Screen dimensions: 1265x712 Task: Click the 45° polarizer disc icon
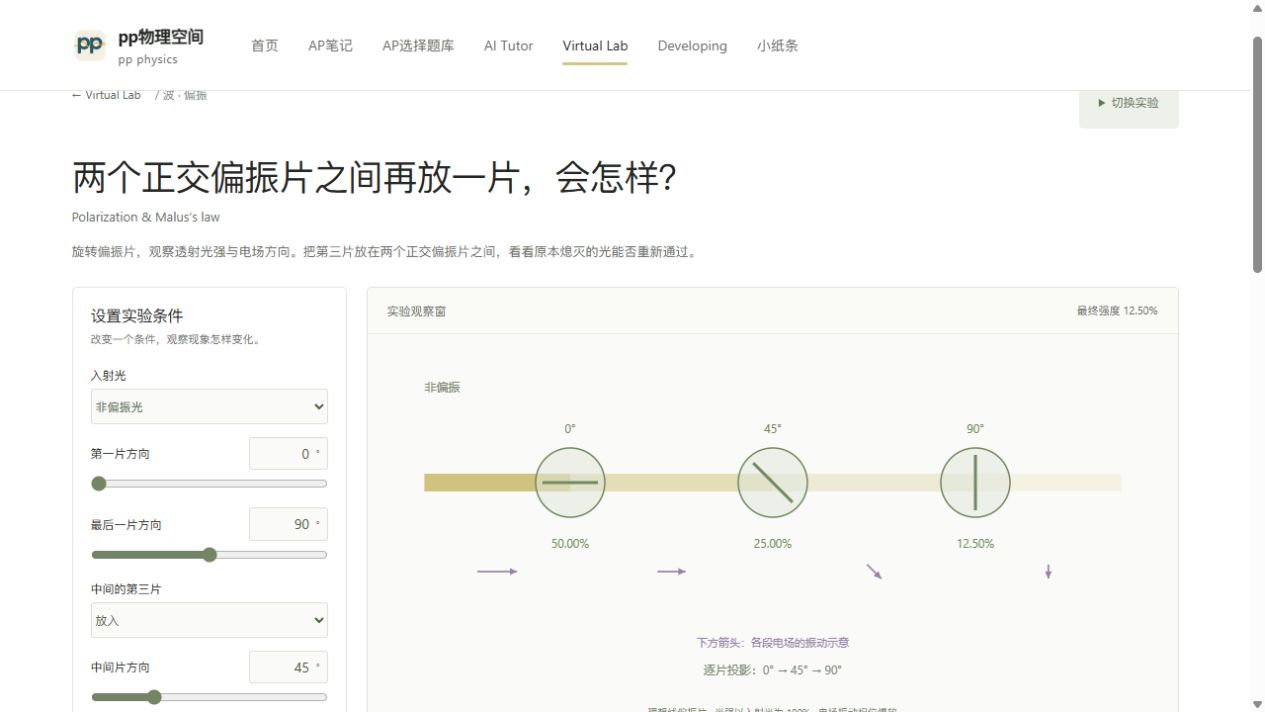773,483
